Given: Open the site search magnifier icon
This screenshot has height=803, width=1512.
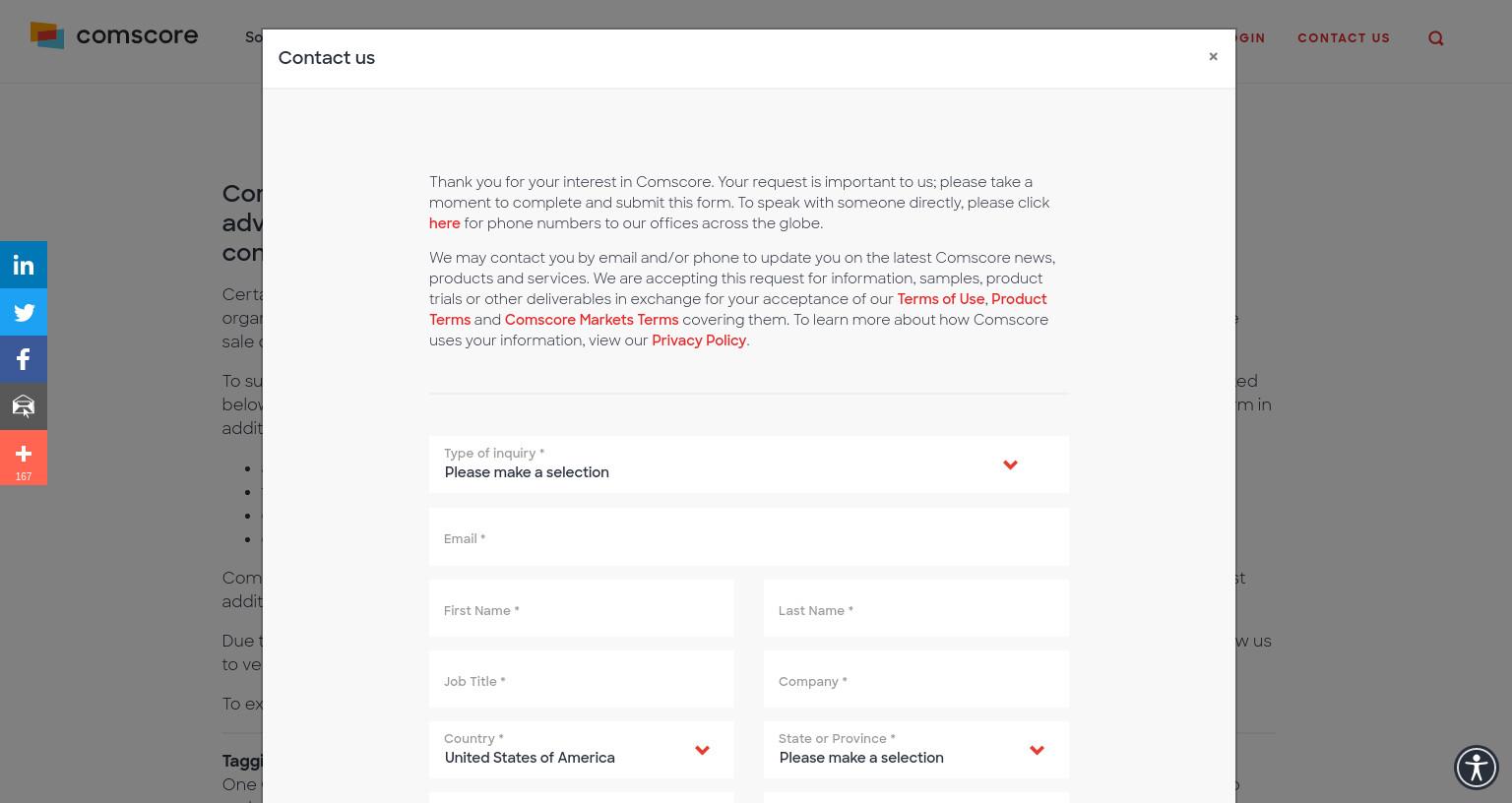Looking at the screenshot, I should 1436,38.
